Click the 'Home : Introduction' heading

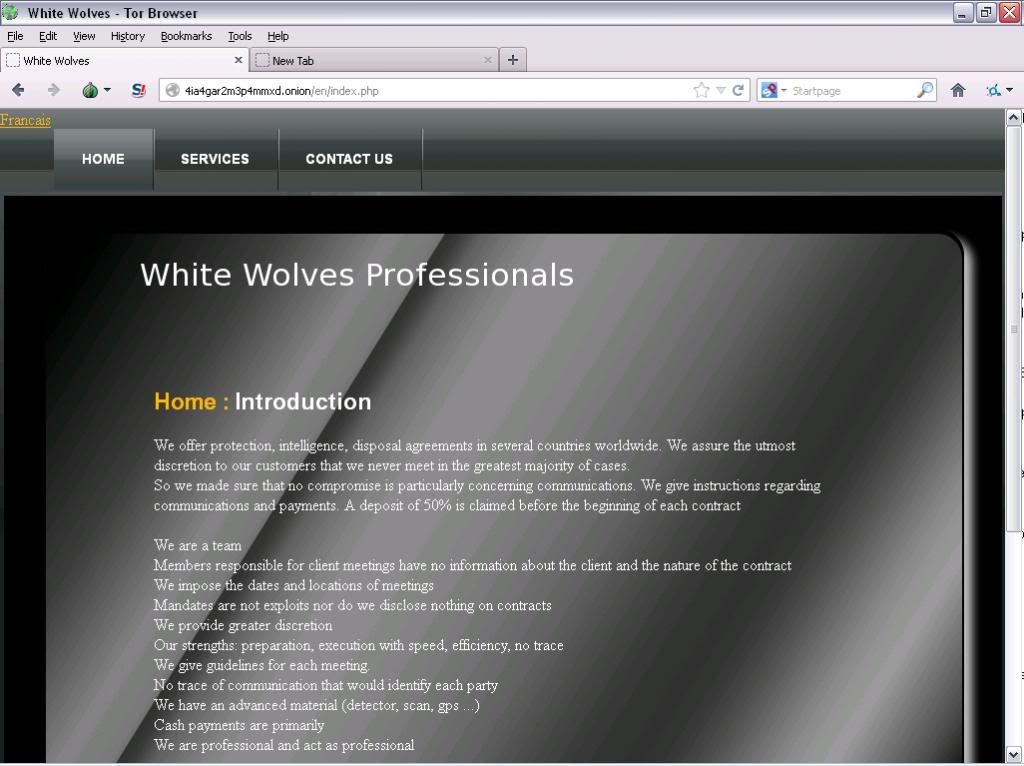click(x=263, y=401)
